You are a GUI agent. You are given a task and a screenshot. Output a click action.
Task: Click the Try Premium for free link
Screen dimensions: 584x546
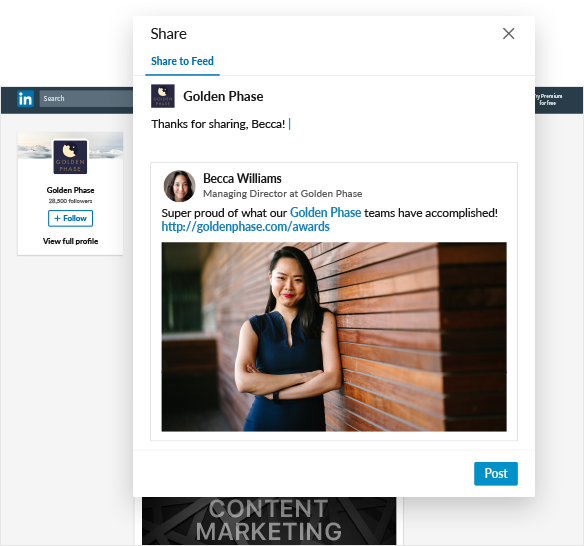coord(548,99)
